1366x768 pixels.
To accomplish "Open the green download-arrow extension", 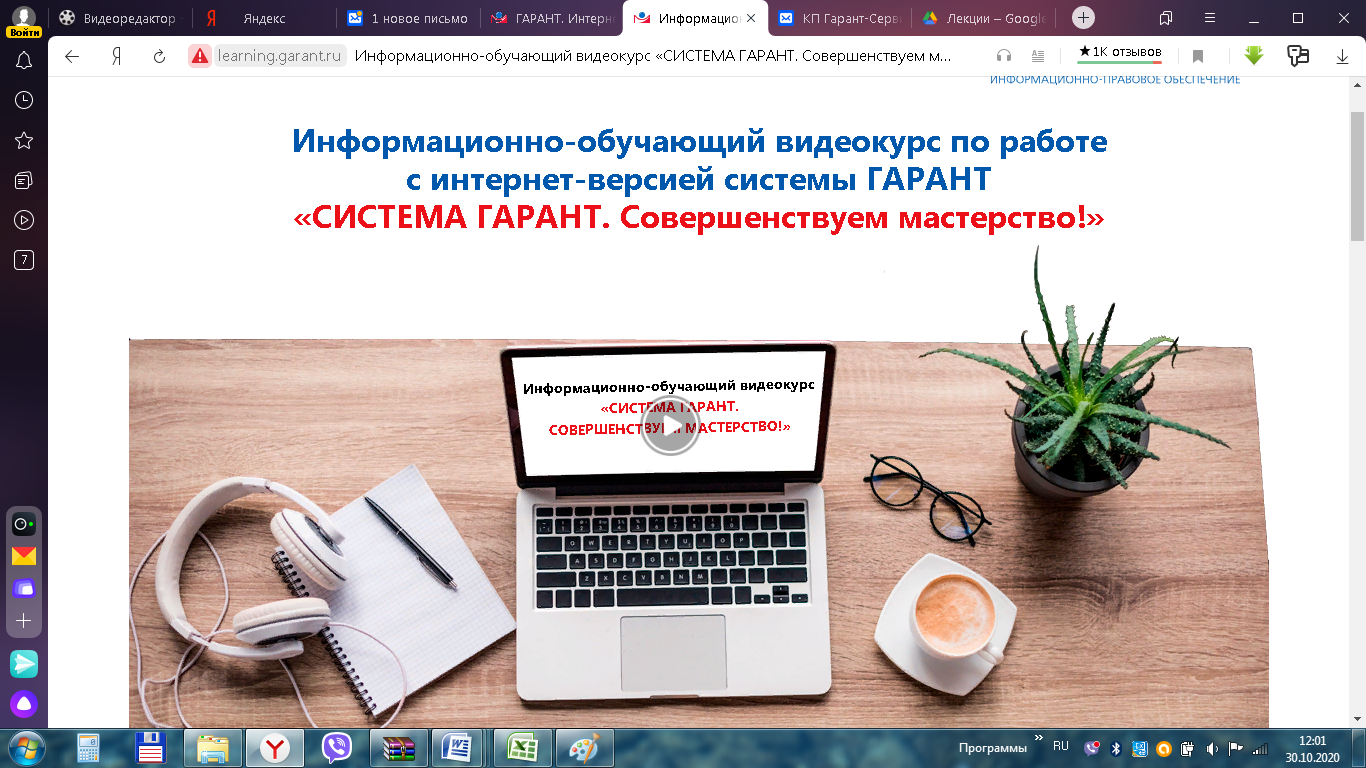I will click(x=1255, y=56).
